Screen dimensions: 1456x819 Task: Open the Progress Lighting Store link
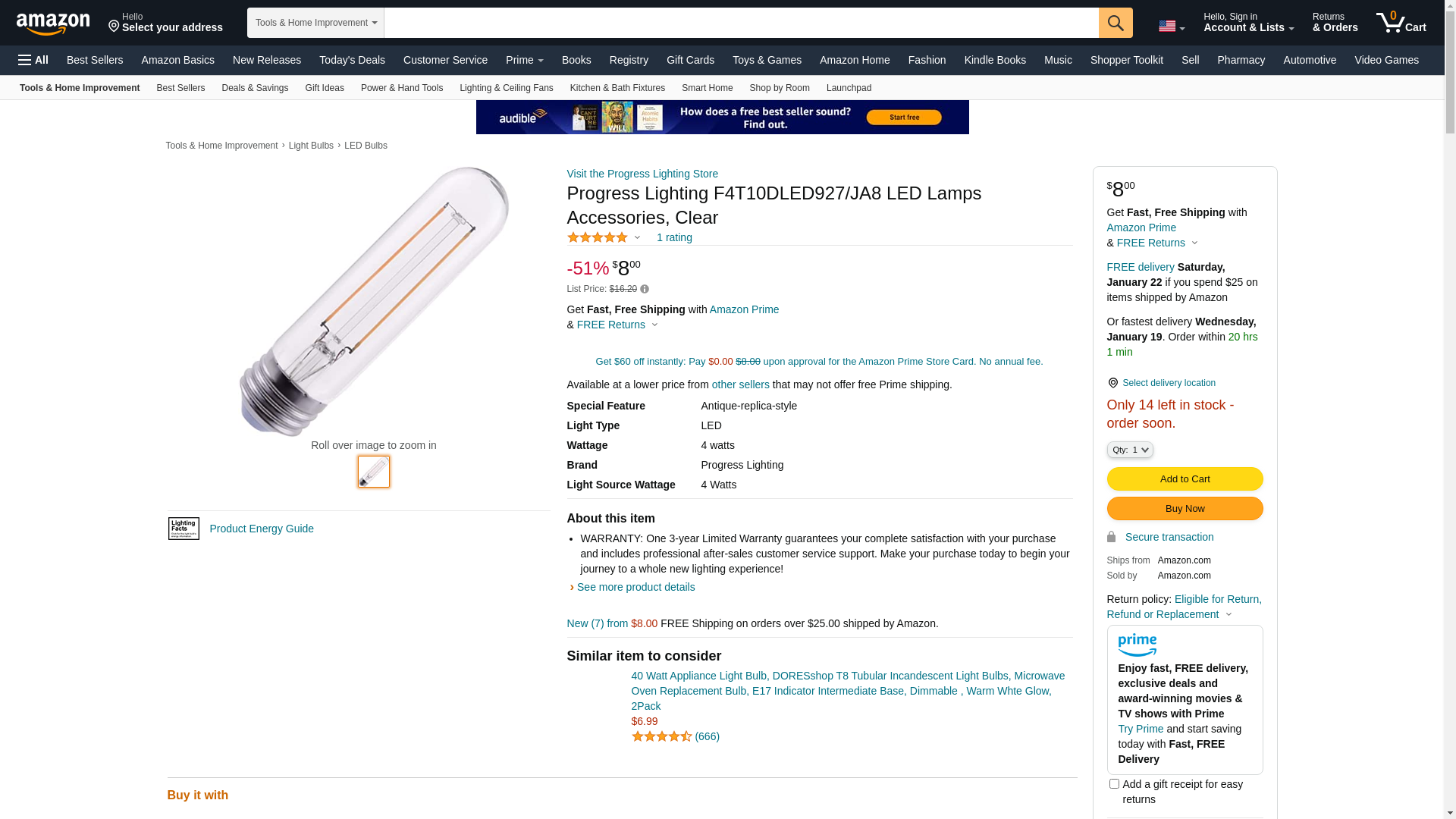(642, 174)
